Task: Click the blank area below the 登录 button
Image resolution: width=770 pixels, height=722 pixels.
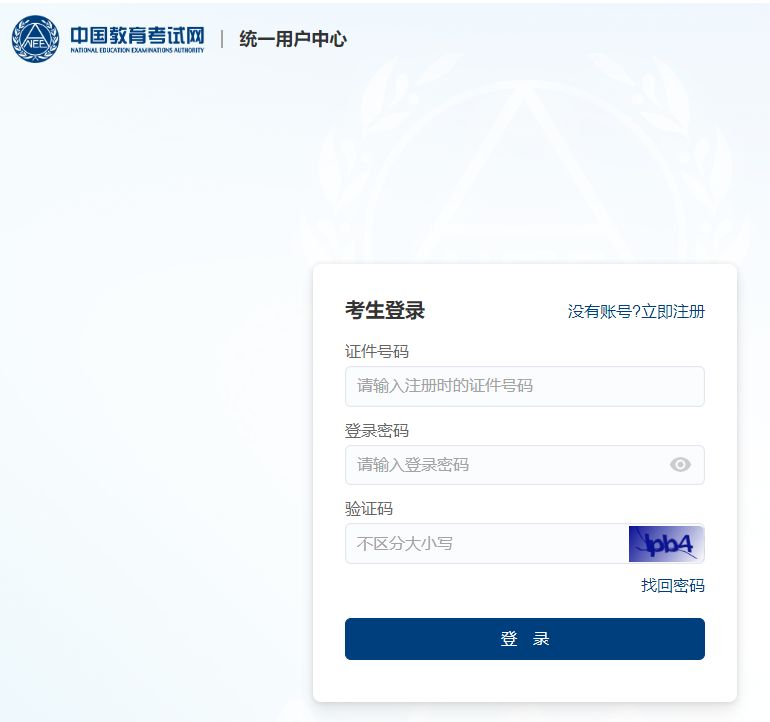Action: (524, 680)
